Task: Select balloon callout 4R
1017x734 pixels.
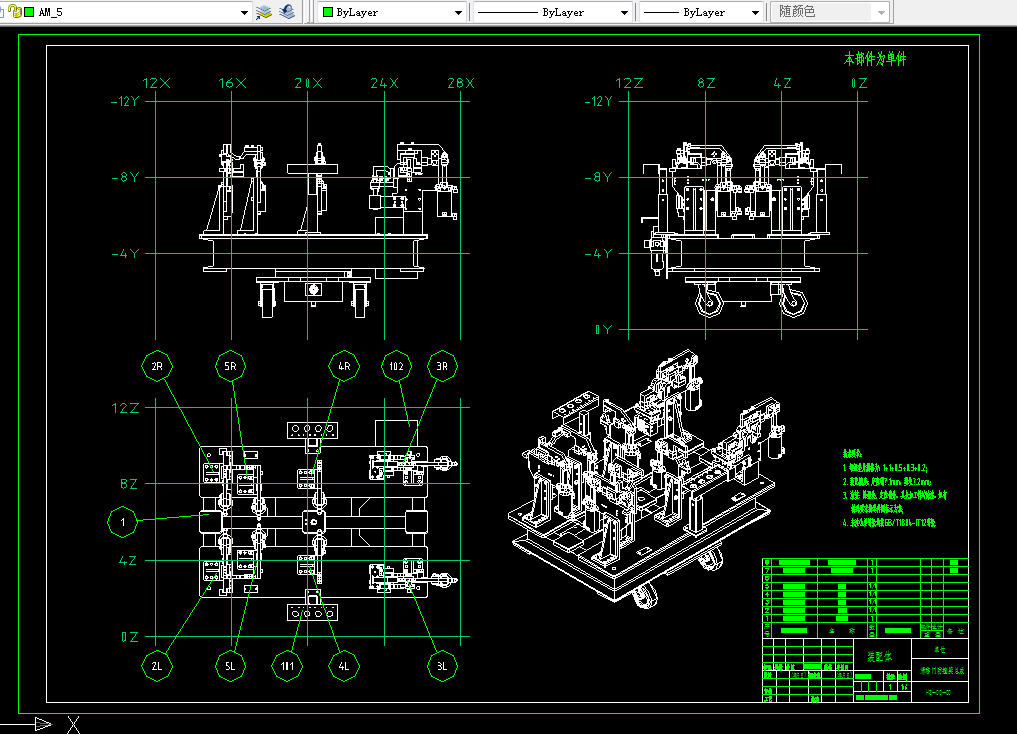Action: point(344,366)
